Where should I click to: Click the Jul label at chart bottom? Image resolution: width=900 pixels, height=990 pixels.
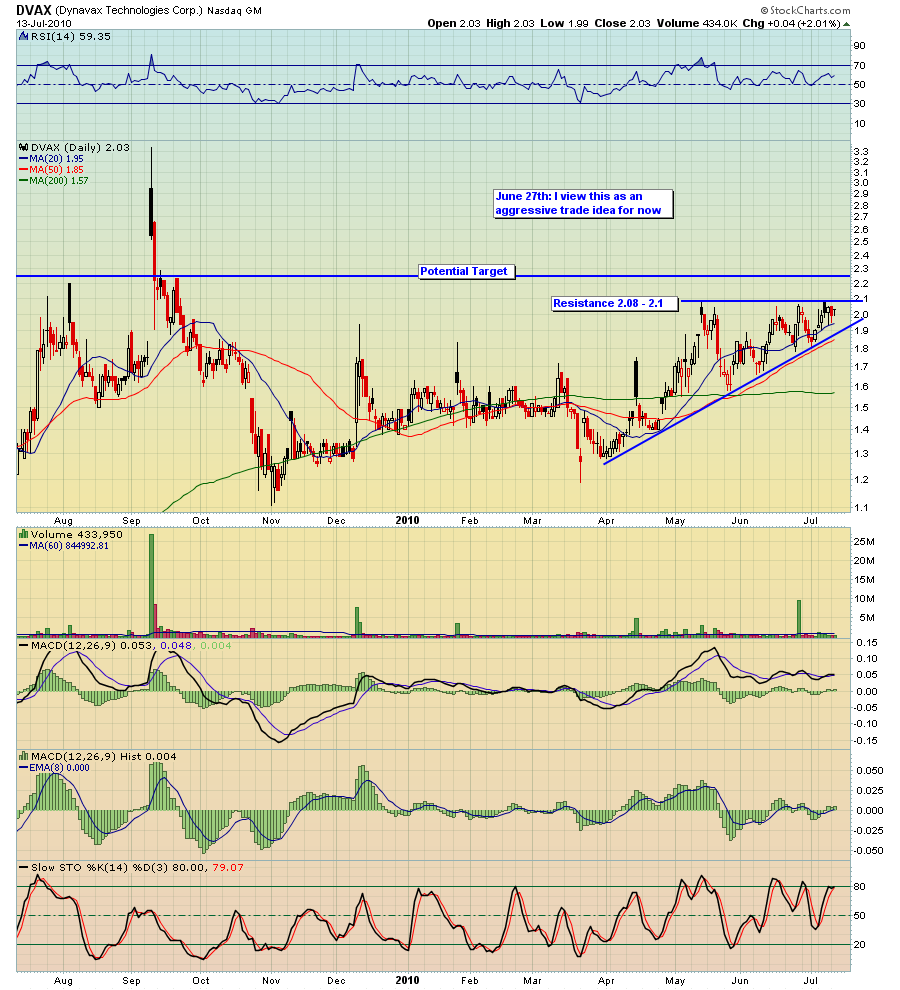(x=811, y=981)
